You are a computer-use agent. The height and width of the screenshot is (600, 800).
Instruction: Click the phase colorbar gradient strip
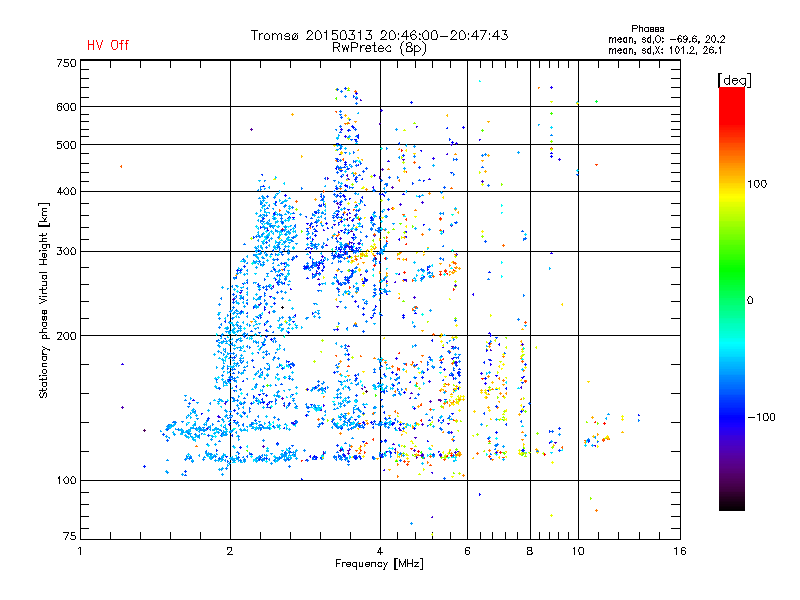[732, 298]
